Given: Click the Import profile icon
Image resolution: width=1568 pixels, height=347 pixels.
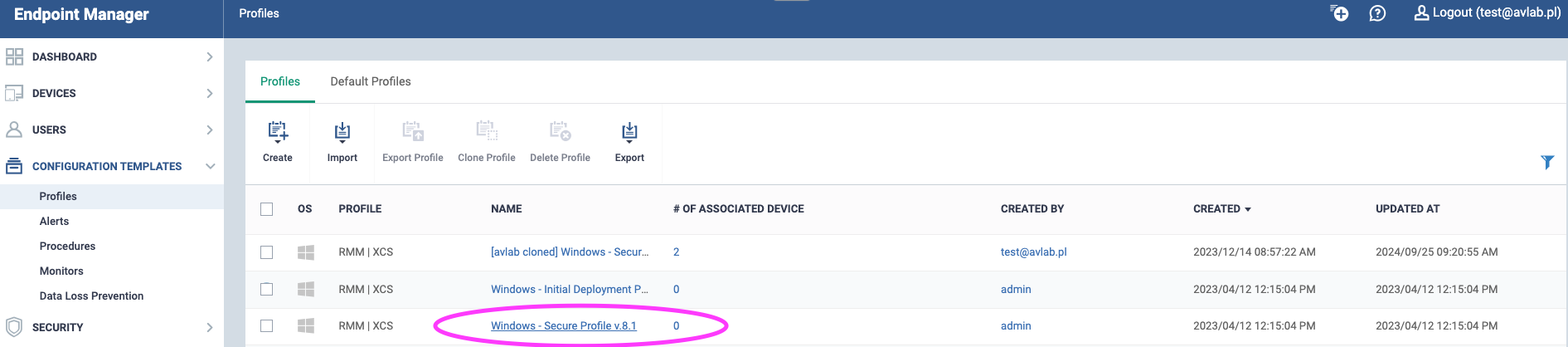Looking at the screenshot, I should (x=342, y=132).
